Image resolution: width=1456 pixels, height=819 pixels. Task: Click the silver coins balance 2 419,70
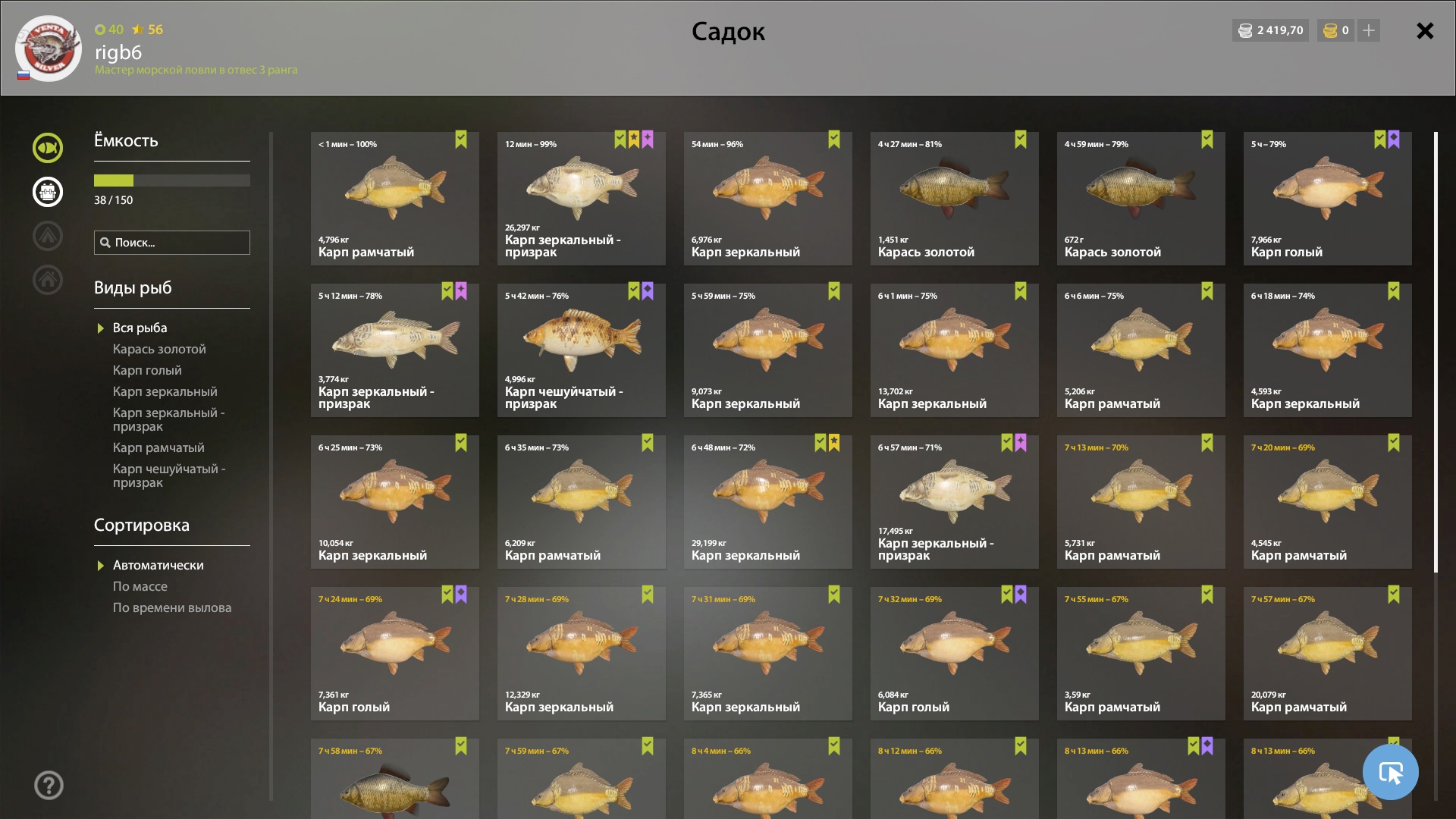coord(1270,30)
